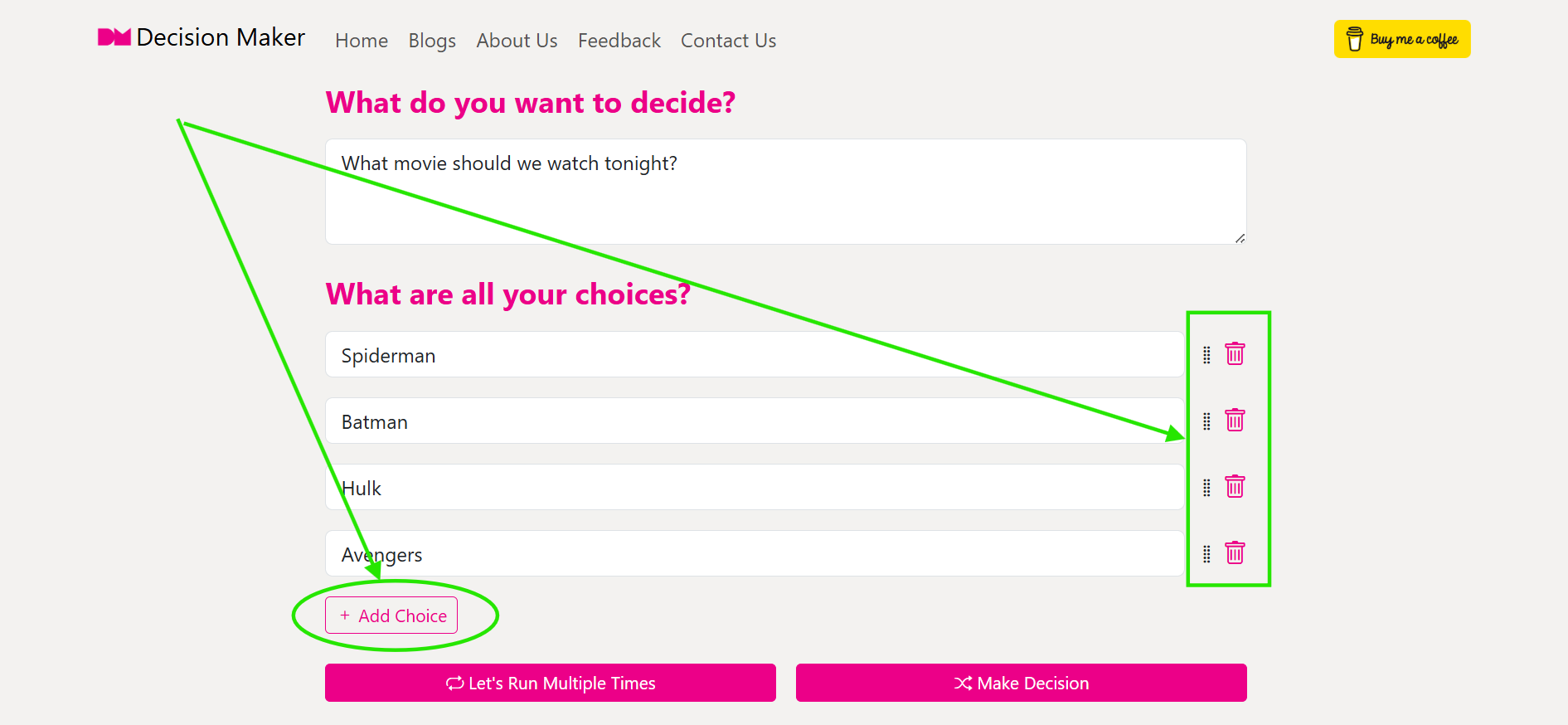
Task: Click the repeat icon on Let's Run Multiple Times
Action: coord(454,683)
